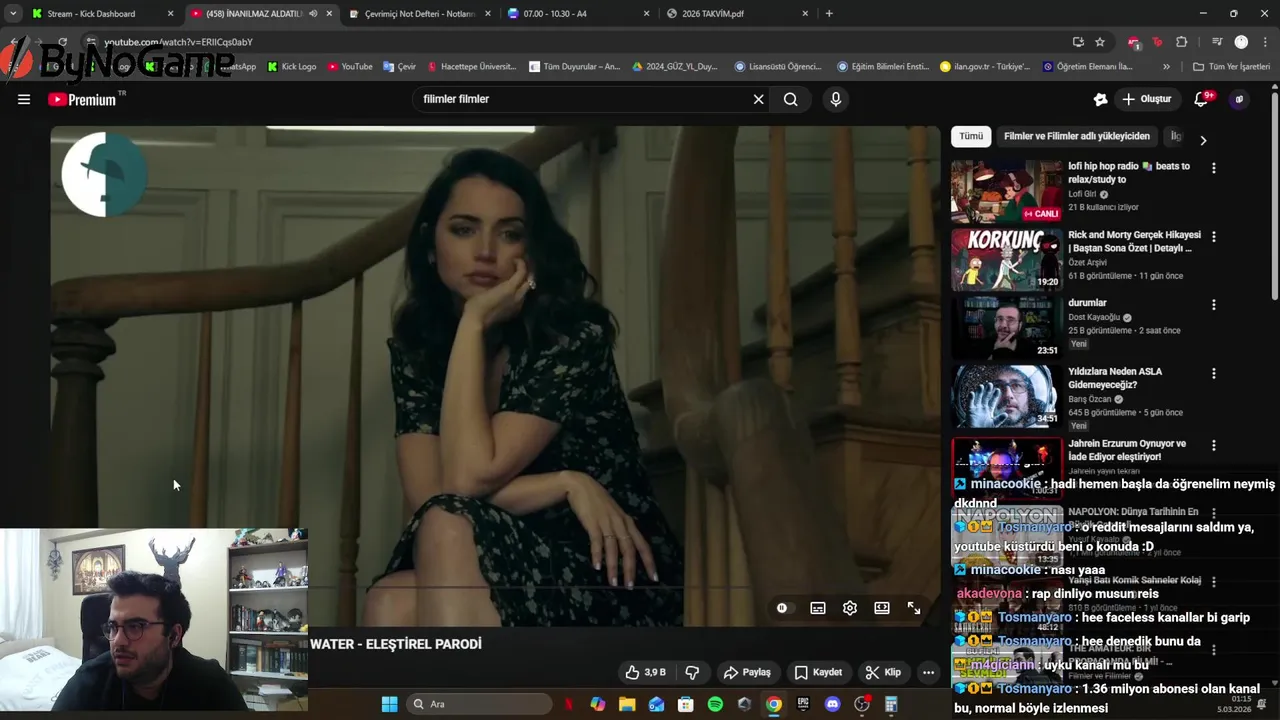
Task: Click the Paylaş share button
Action: [x=747, y=672]
